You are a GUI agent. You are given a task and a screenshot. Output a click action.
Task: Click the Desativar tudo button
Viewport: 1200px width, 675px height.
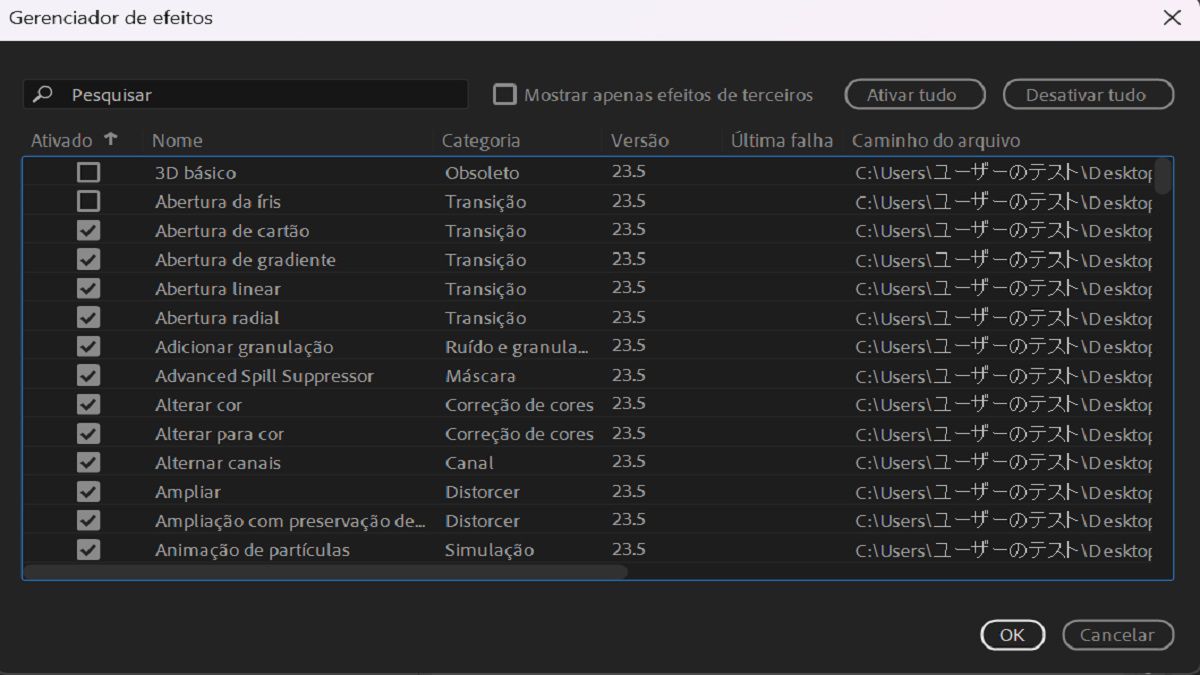point(1088,93)
